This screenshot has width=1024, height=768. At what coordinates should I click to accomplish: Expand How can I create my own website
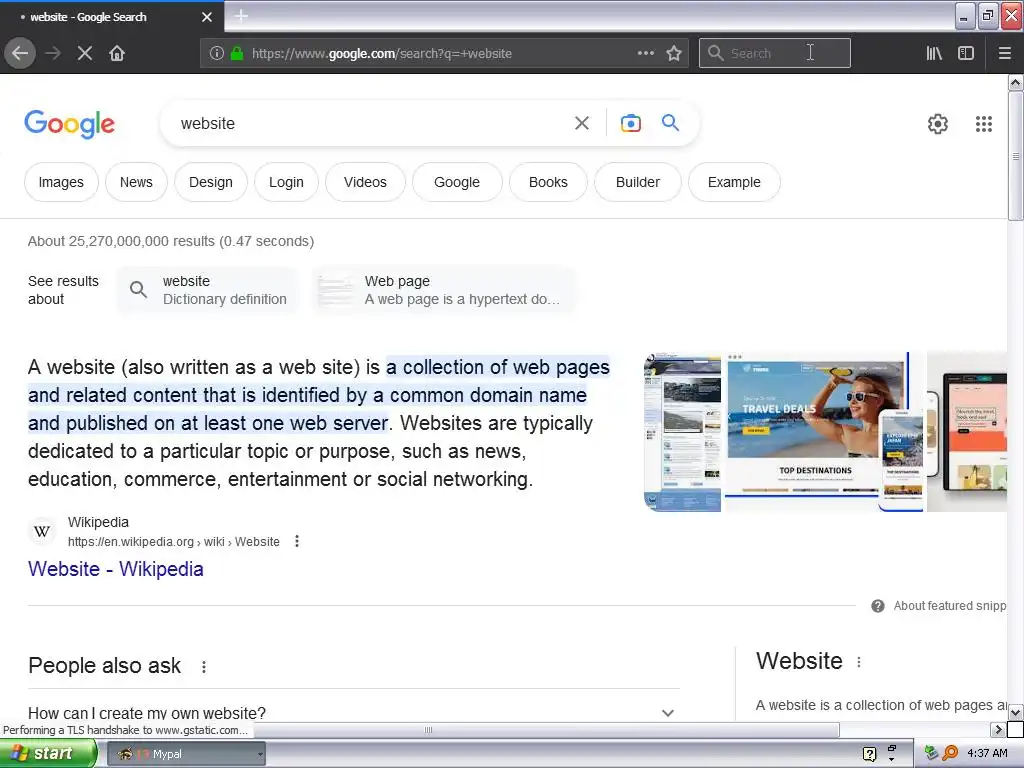[x=353, y=712]
